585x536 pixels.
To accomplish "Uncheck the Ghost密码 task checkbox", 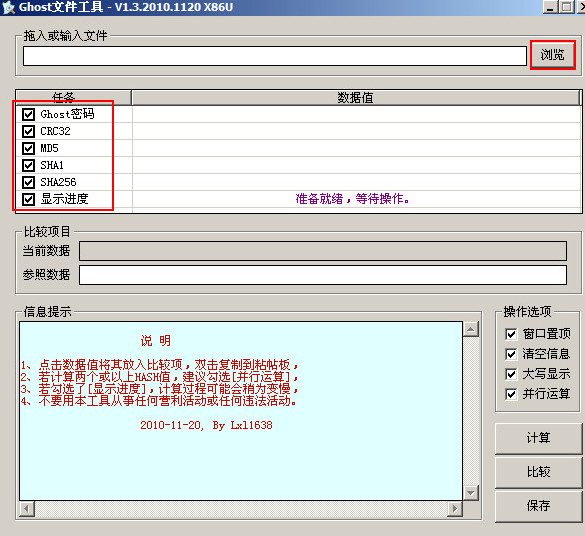I will coord(28,114).
